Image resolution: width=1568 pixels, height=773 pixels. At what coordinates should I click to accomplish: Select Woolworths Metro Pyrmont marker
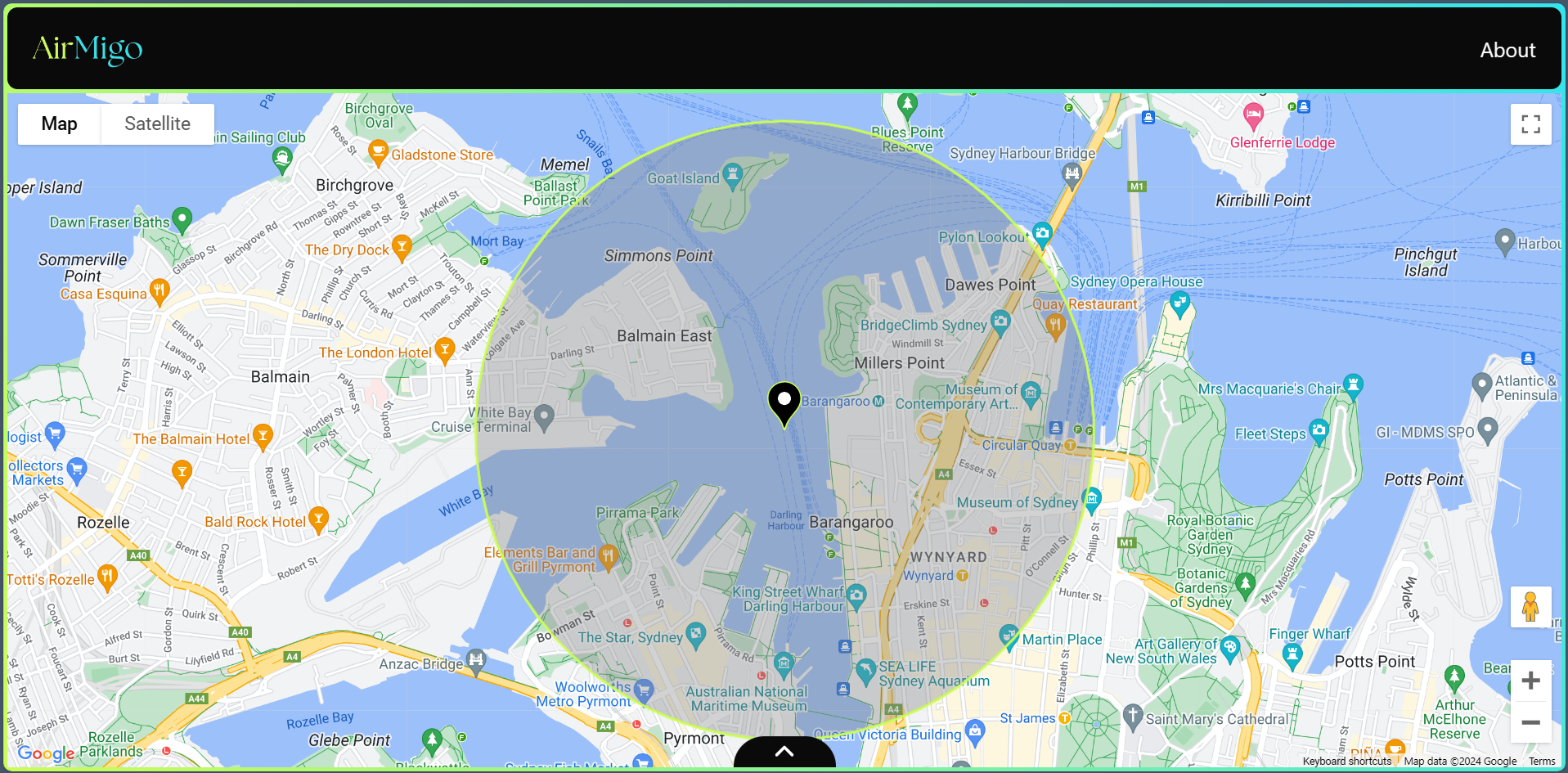644,691
